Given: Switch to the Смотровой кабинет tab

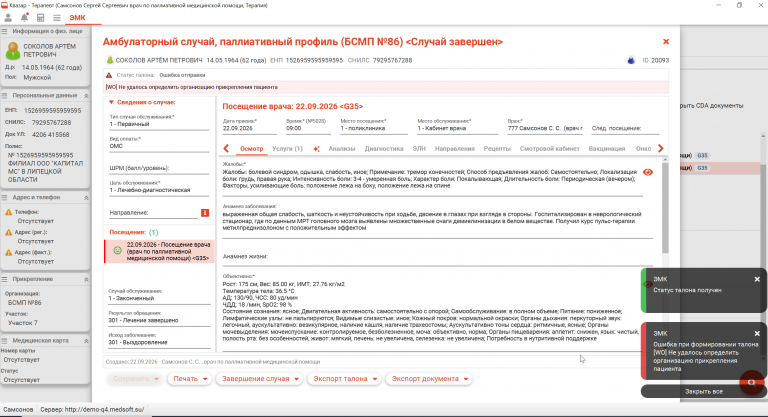Looking at the screenshot, I should [x=550, y=148].
